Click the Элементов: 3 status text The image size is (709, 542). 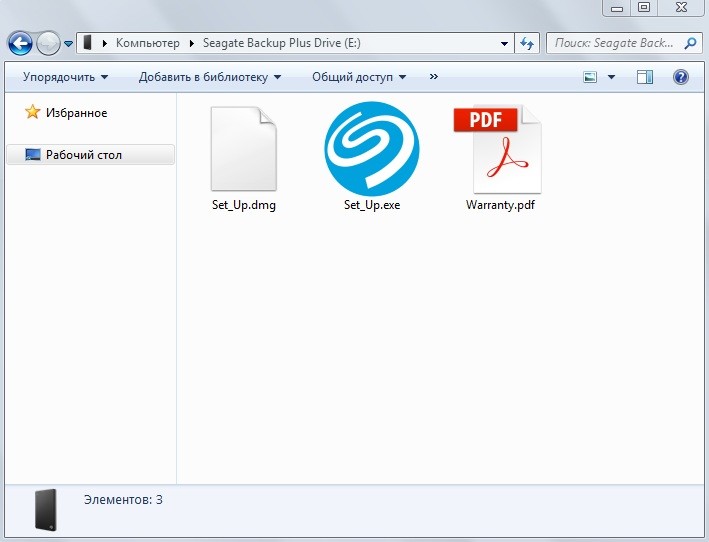(x=123, y=500)
